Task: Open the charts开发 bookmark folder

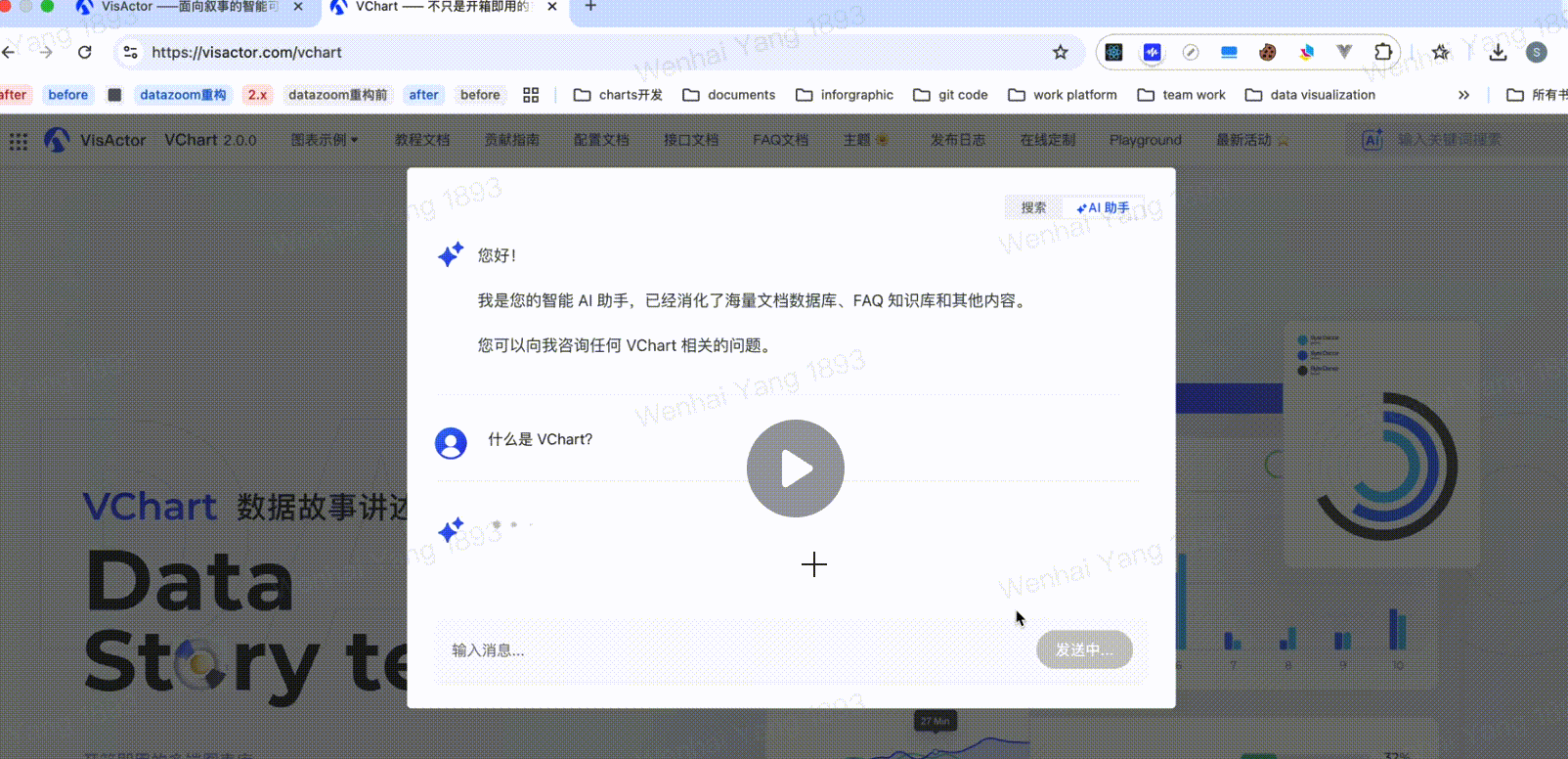Action: coord(618,95)
